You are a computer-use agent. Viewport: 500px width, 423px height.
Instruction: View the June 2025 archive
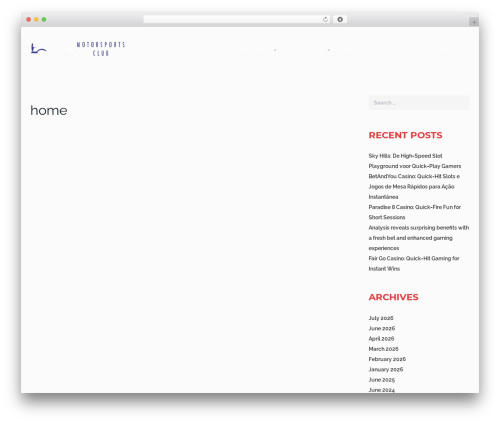(382, 380)
